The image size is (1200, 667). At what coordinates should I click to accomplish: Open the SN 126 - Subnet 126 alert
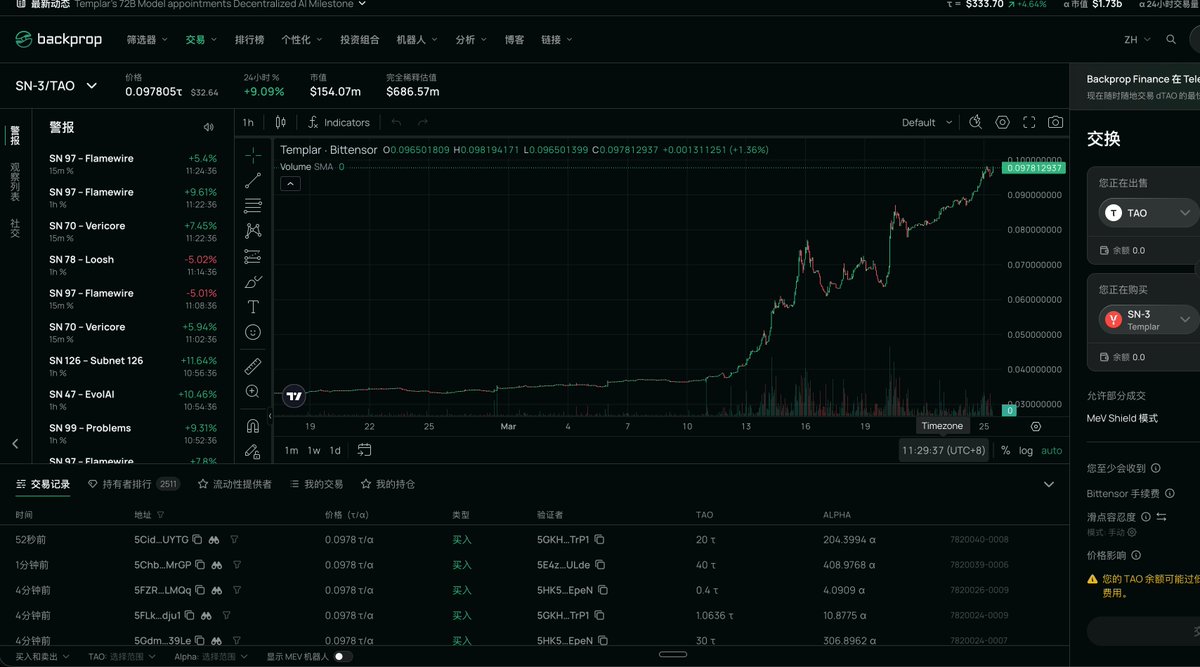(132, 366)
